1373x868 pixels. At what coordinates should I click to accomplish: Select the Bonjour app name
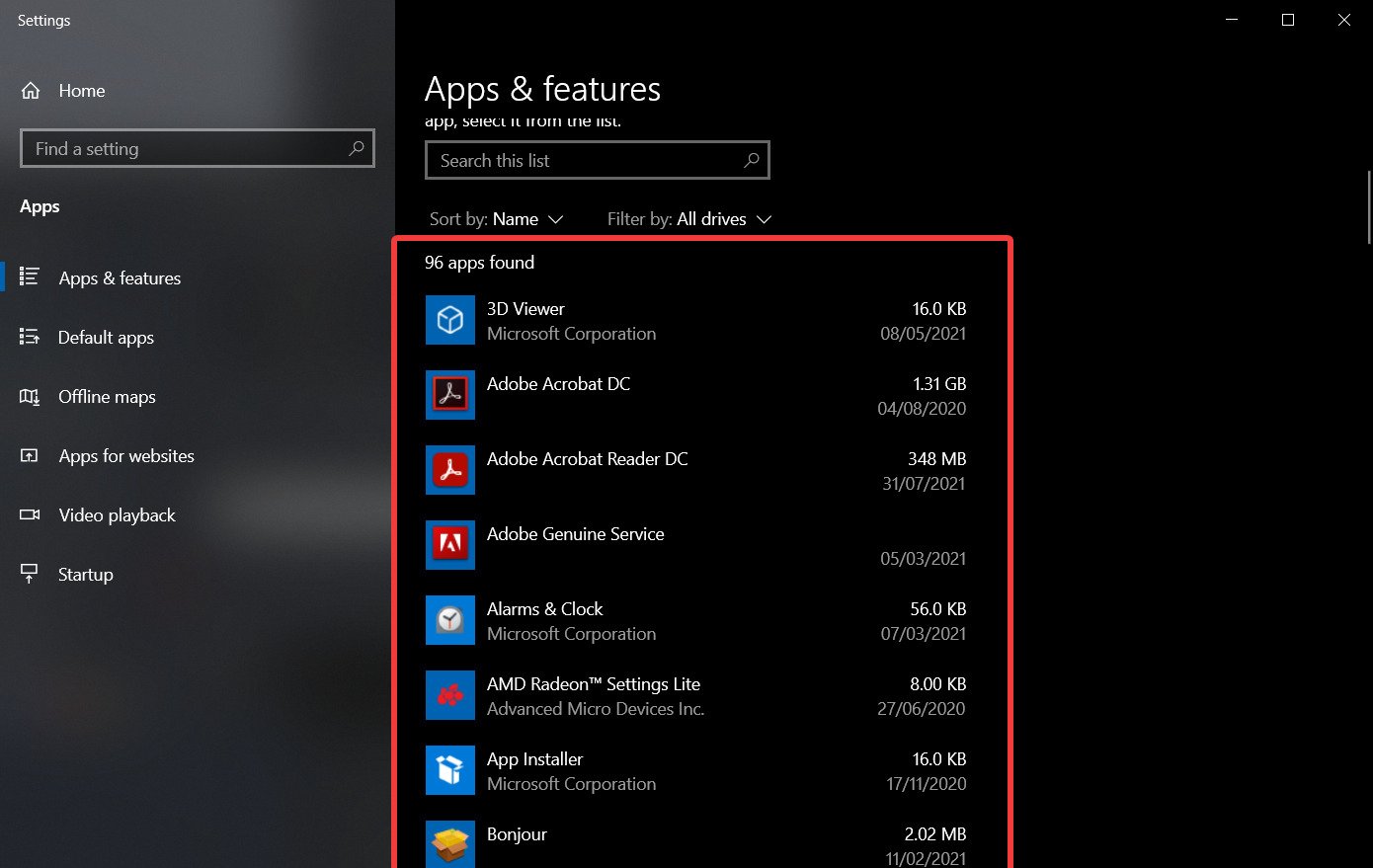coord(517,834)
